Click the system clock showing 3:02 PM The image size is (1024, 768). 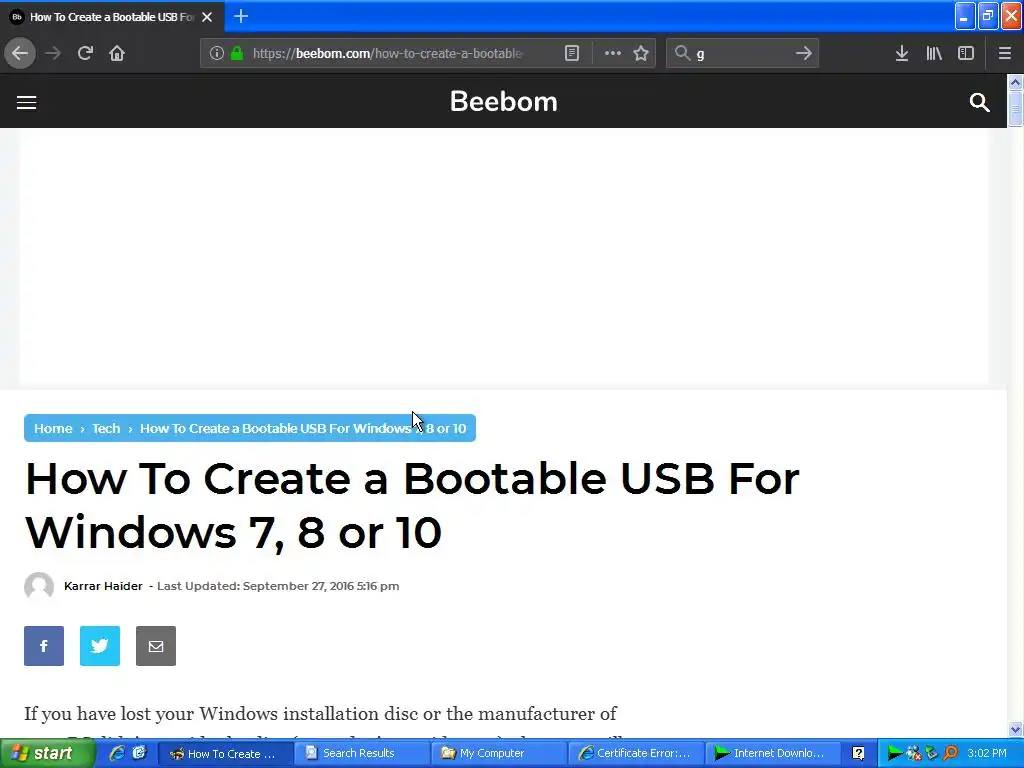[x=987, y=753]
